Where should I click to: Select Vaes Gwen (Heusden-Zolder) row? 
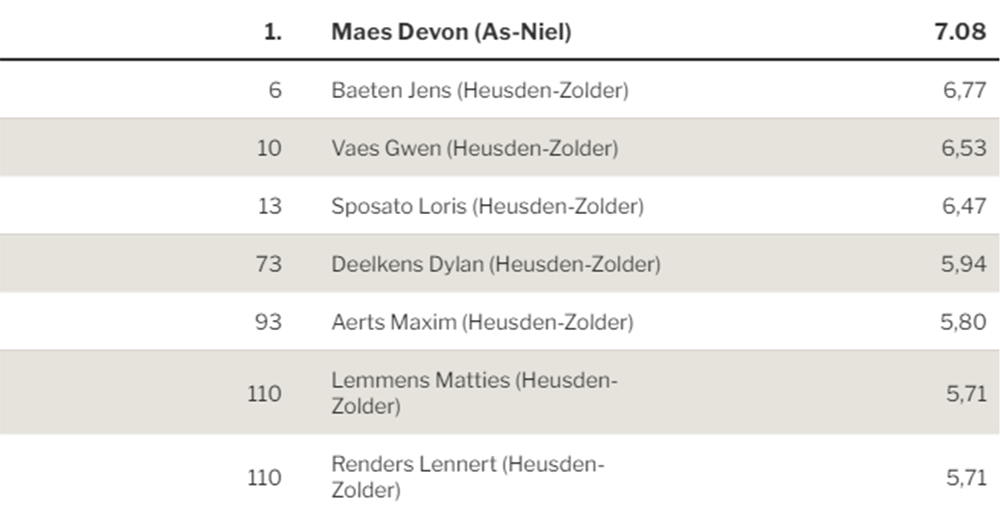click(499, 147)
